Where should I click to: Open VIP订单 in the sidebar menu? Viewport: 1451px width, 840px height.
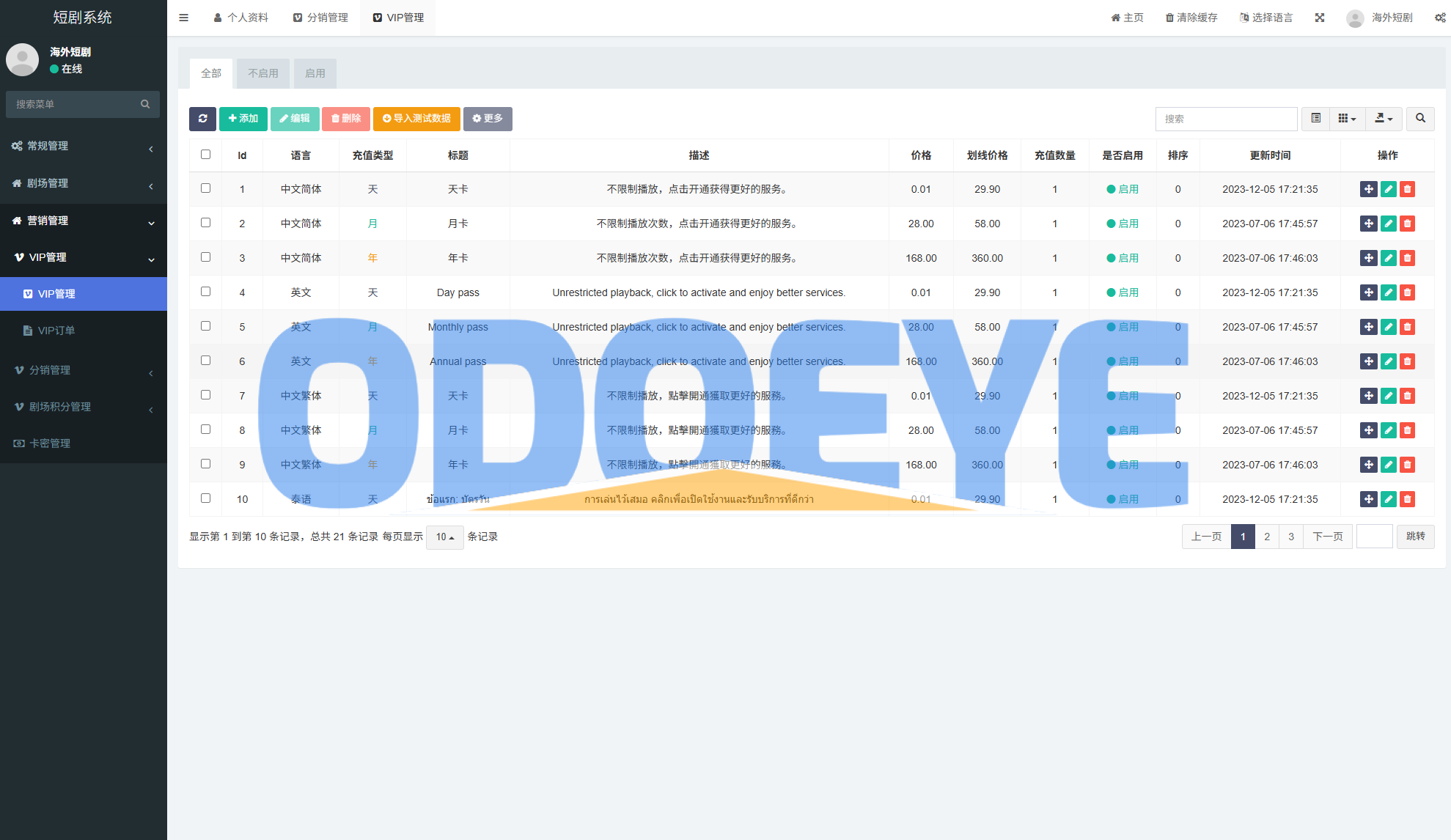[56, 331]
